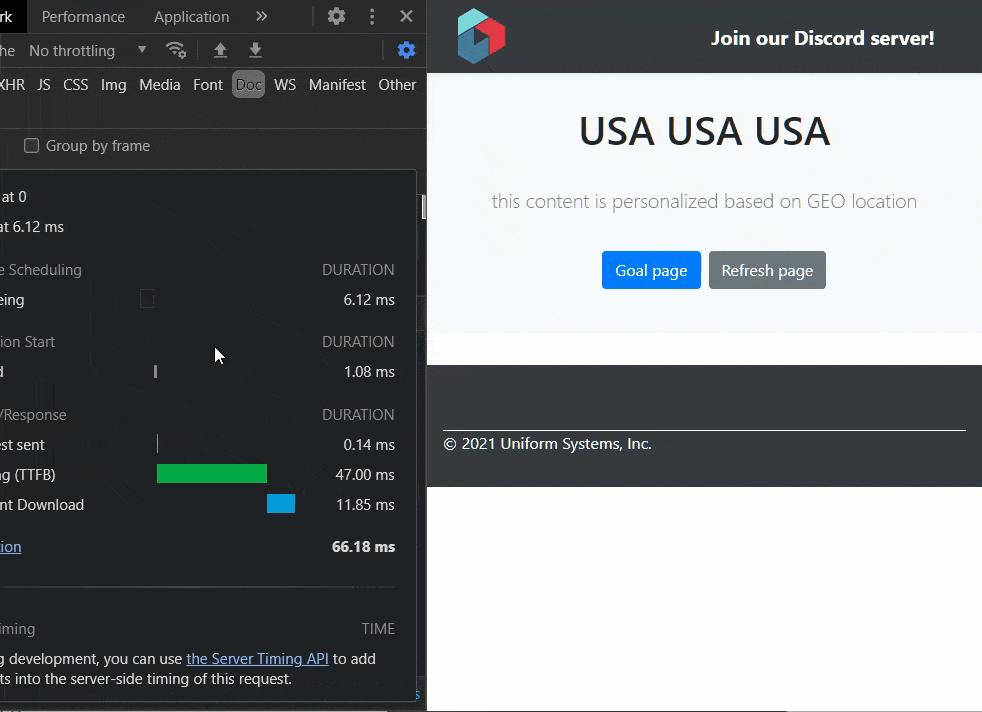Click the Uniform logo in header
Screen dimensions: 982x712
[x=481, y=37]
